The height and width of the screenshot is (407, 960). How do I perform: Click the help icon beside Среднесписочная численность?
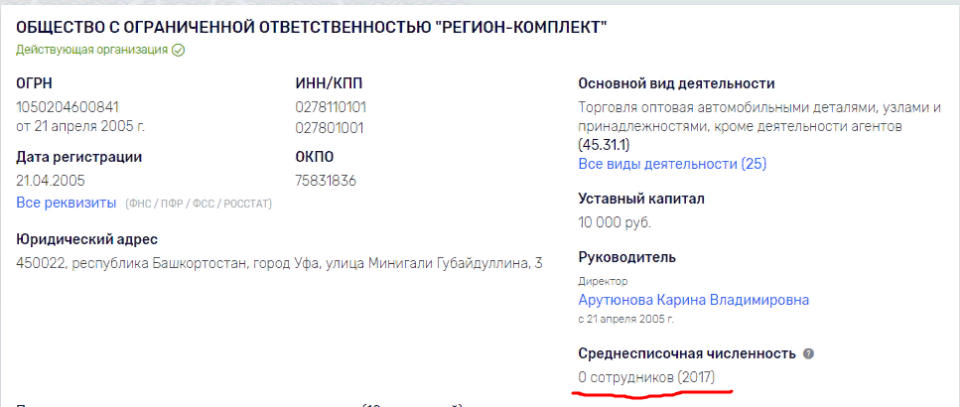(x=808, y=354)
